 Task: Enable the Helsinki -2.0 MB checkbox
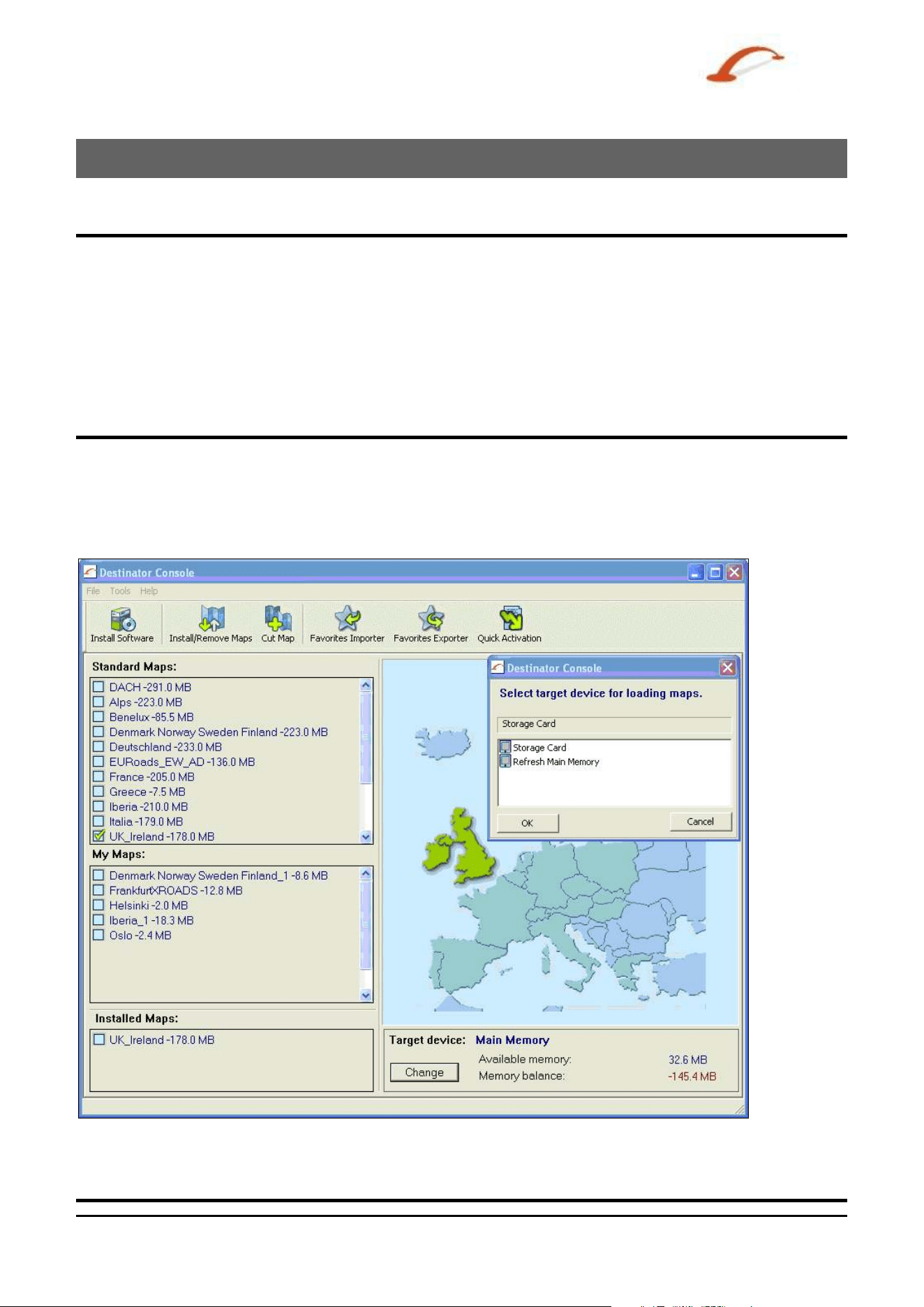(98, 906)
